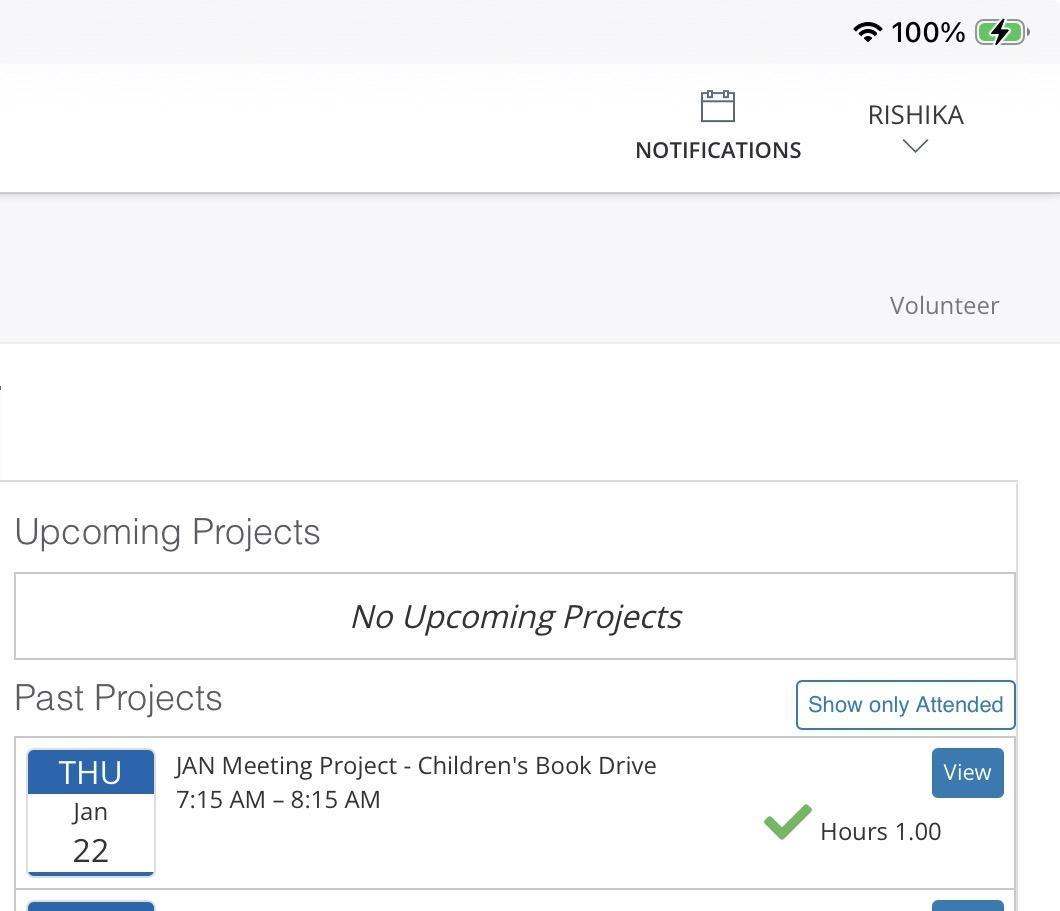
Task: Select the No Upcoming Projects box
Action: [x=515, y=616]
